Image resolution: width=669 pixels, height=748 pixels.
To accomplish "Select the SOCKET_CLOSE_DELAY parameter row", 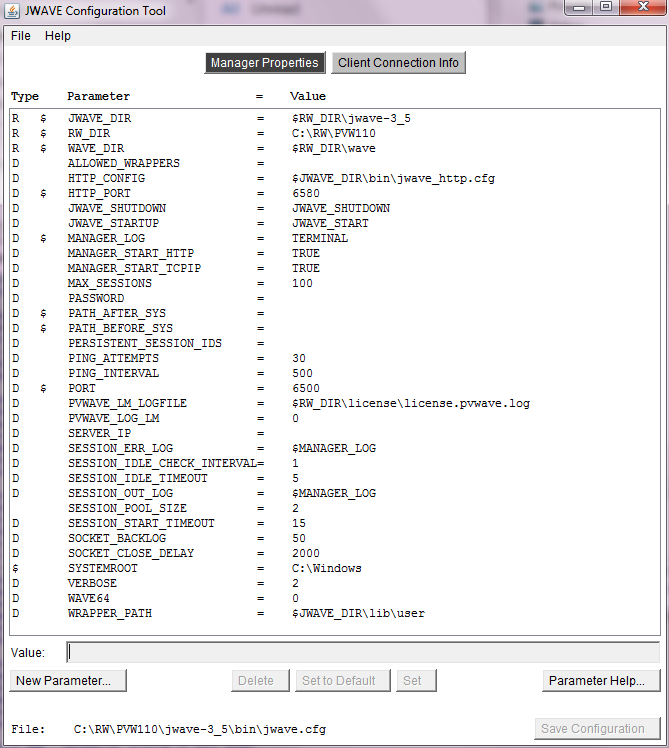I will click(131, 553).
